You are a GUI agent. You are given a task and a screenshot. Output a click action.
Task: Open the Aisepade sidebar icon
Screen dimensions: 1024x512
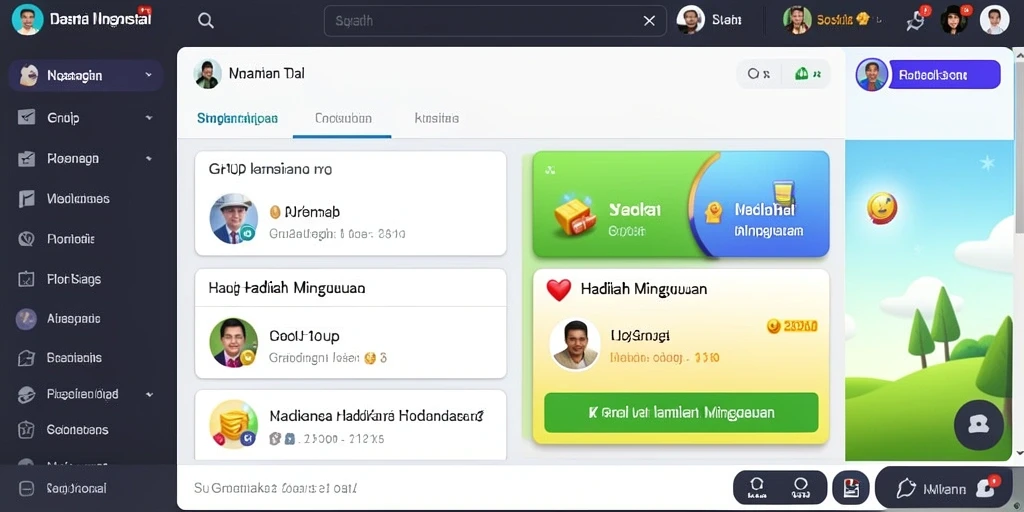pos(26,319)
